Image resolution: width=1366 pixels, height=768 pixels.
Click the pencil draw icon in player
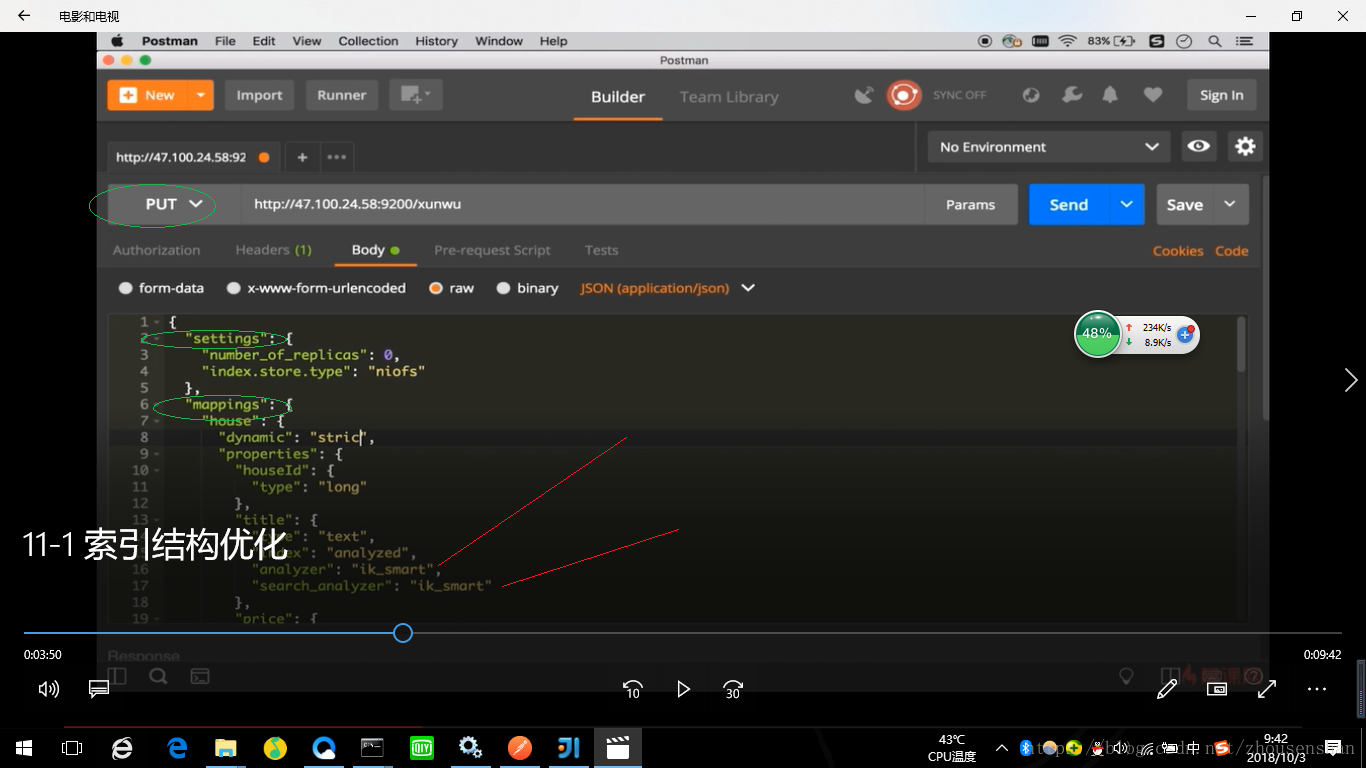1167,689
